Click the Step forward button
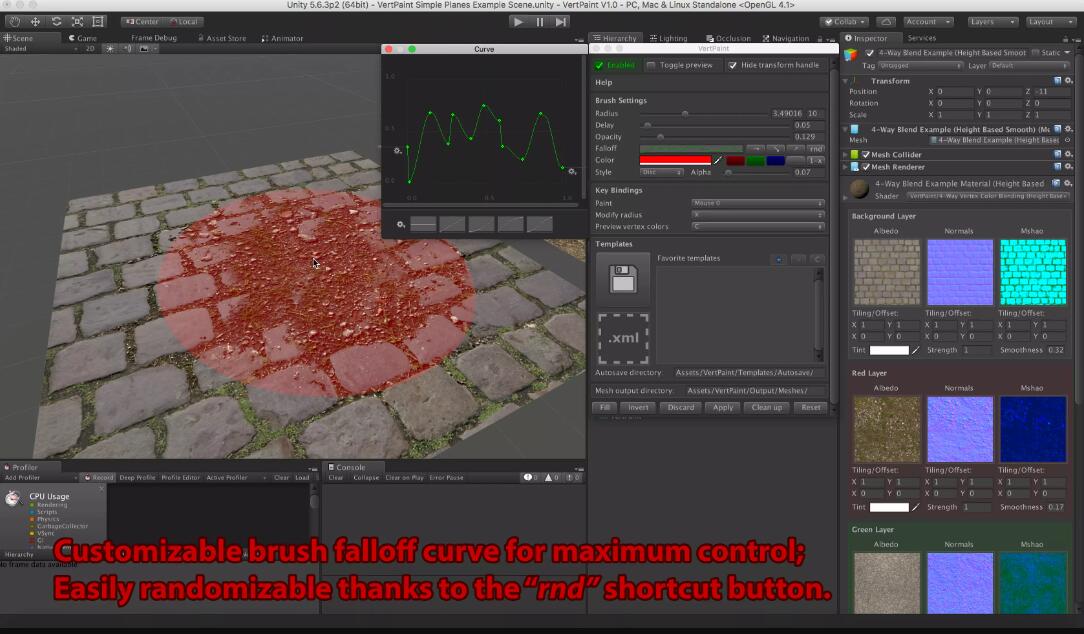Image resolution: width=1084 pixels, height=634 pixels. (561, 21)
